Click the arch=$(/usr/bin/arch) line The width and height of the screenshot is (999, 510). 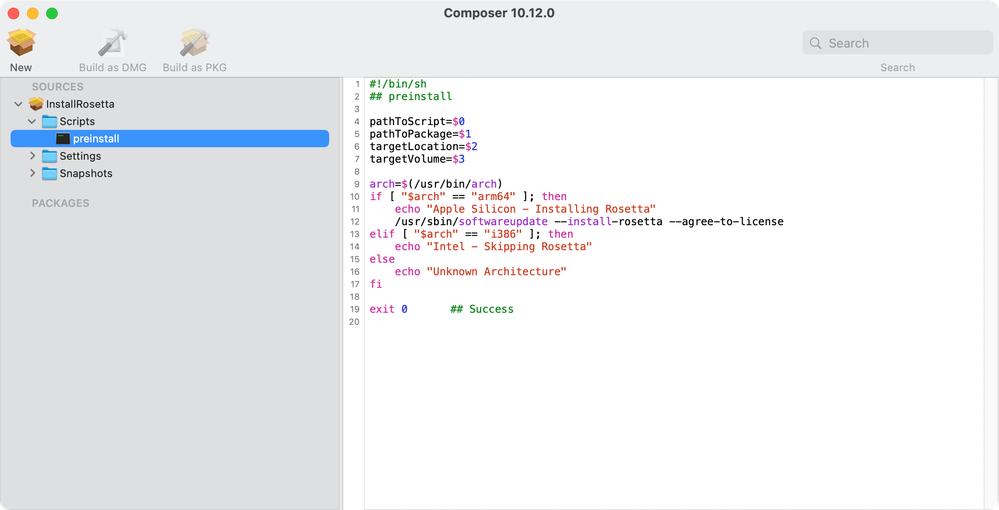tap(436, 184)
